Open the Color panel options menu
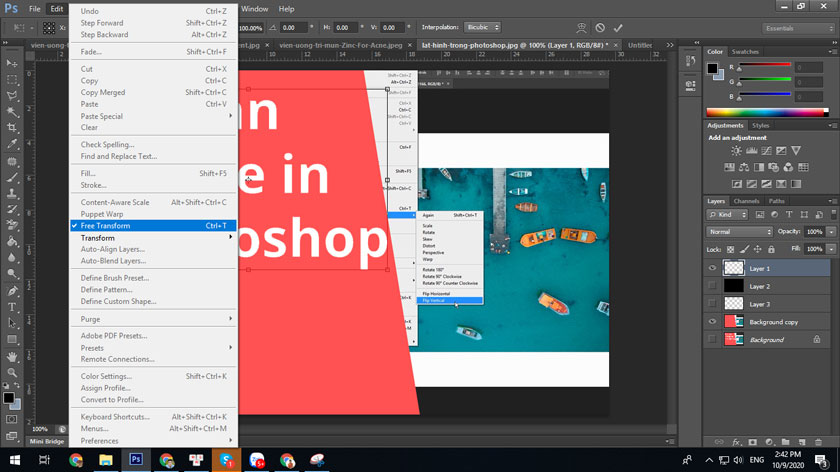 [x=832, y=52]
